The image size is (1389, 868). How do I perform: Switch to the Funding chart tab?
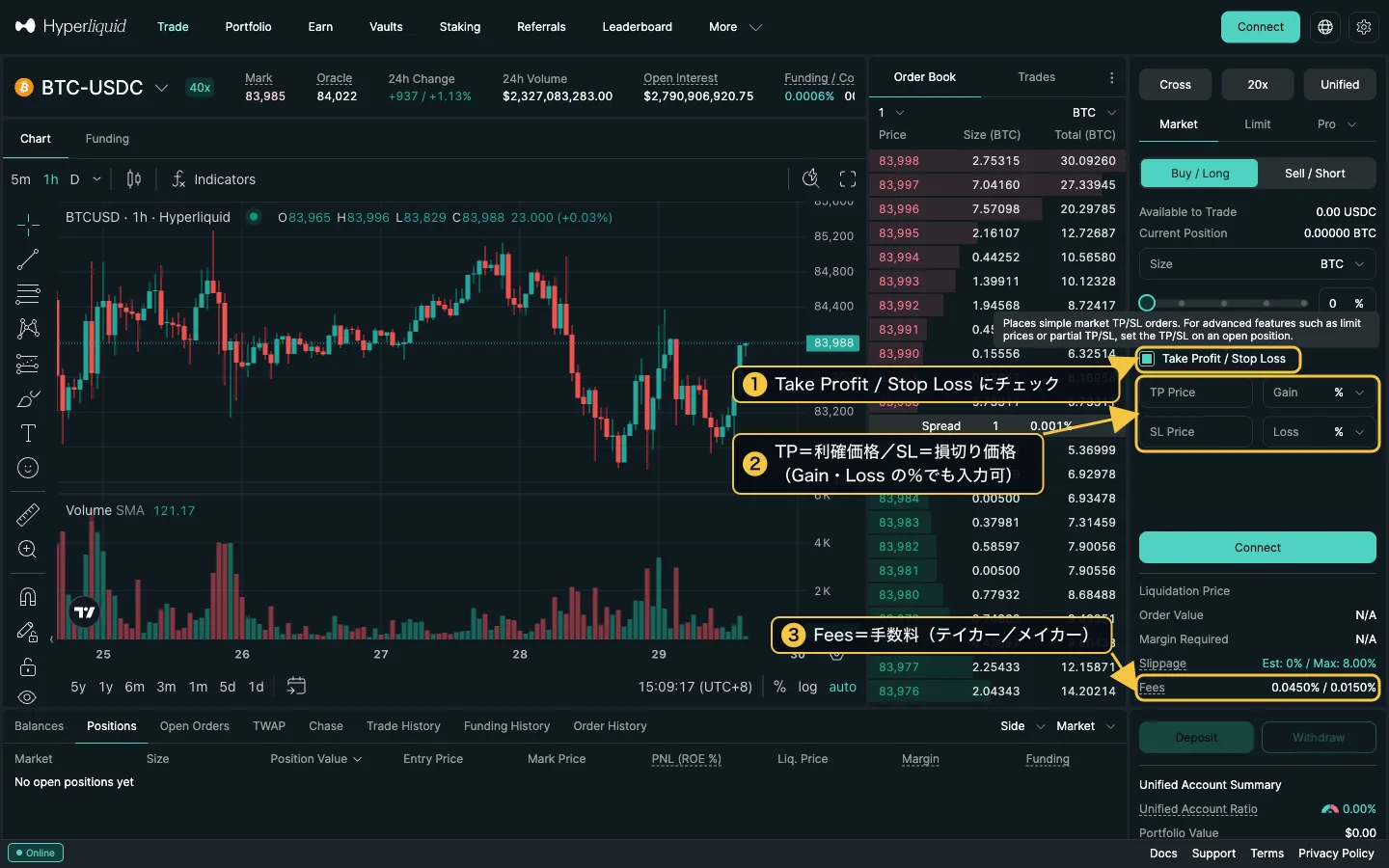click(107, 139)
